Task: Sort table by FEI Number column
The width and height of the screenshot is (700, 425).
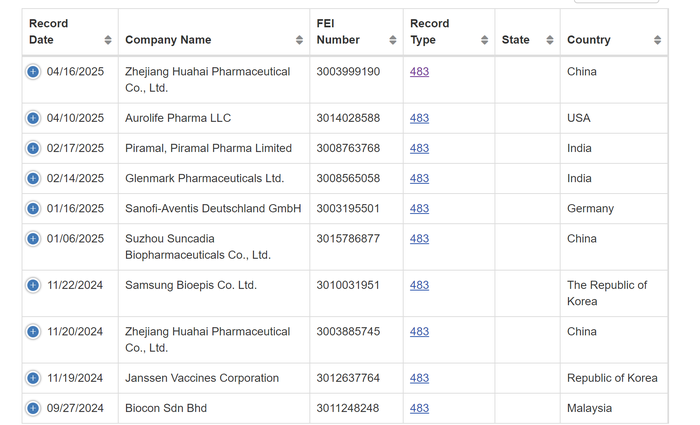Action: tap(392, 40)
